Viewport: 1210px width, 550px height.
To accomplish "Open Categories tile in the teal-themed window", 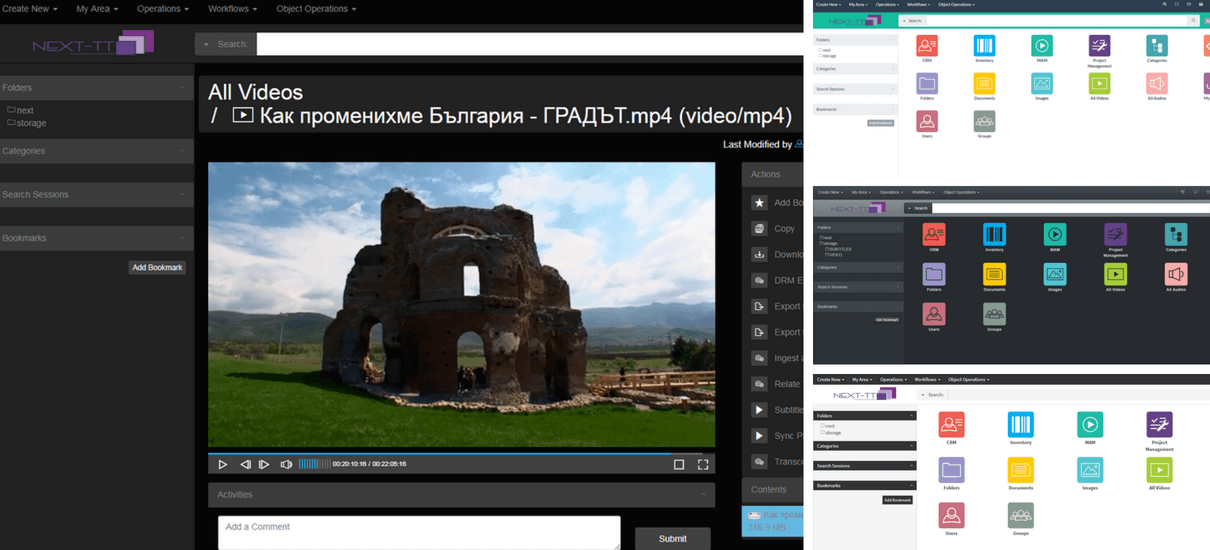I will (x=1157, y=47).
